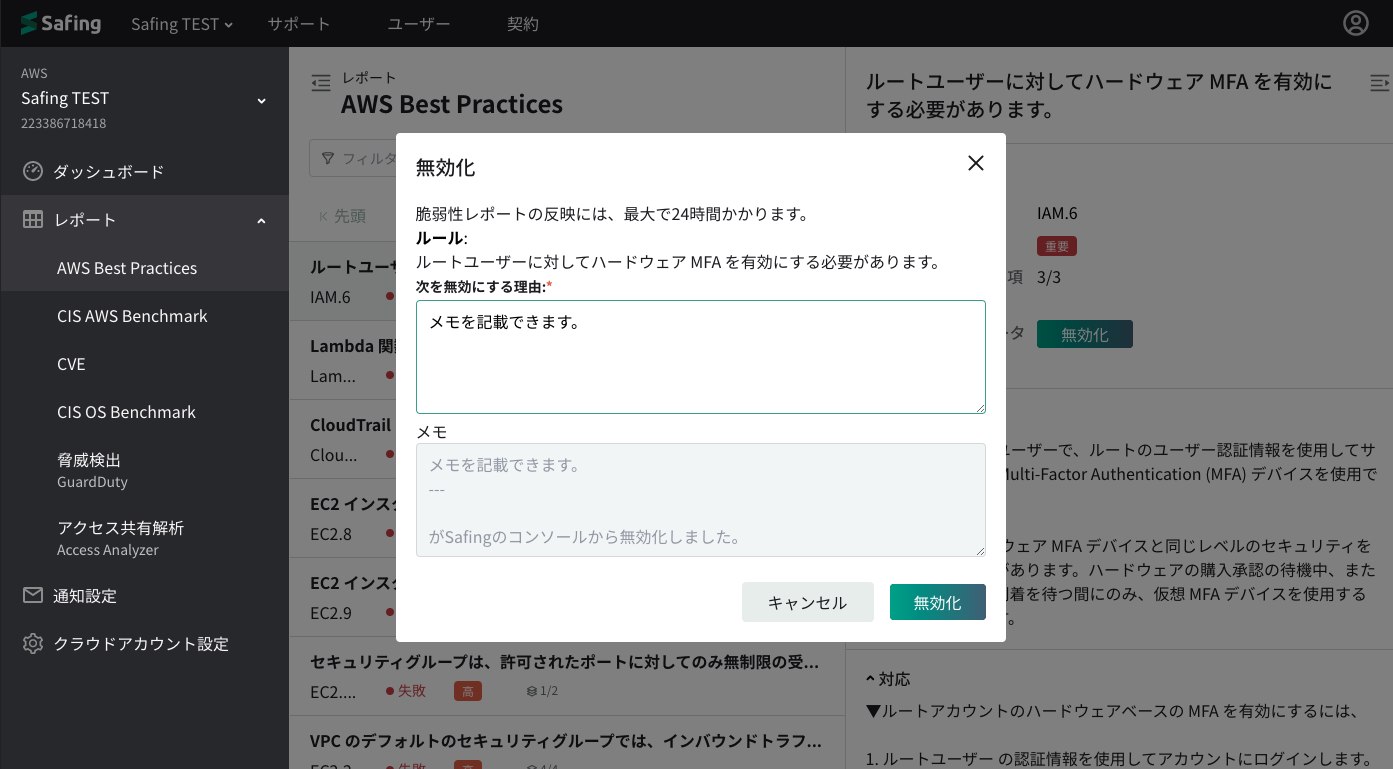Select CIS AWS Benchmark report
The height and width of the screenshot is (769, 1393).
[x=144, y=316]
